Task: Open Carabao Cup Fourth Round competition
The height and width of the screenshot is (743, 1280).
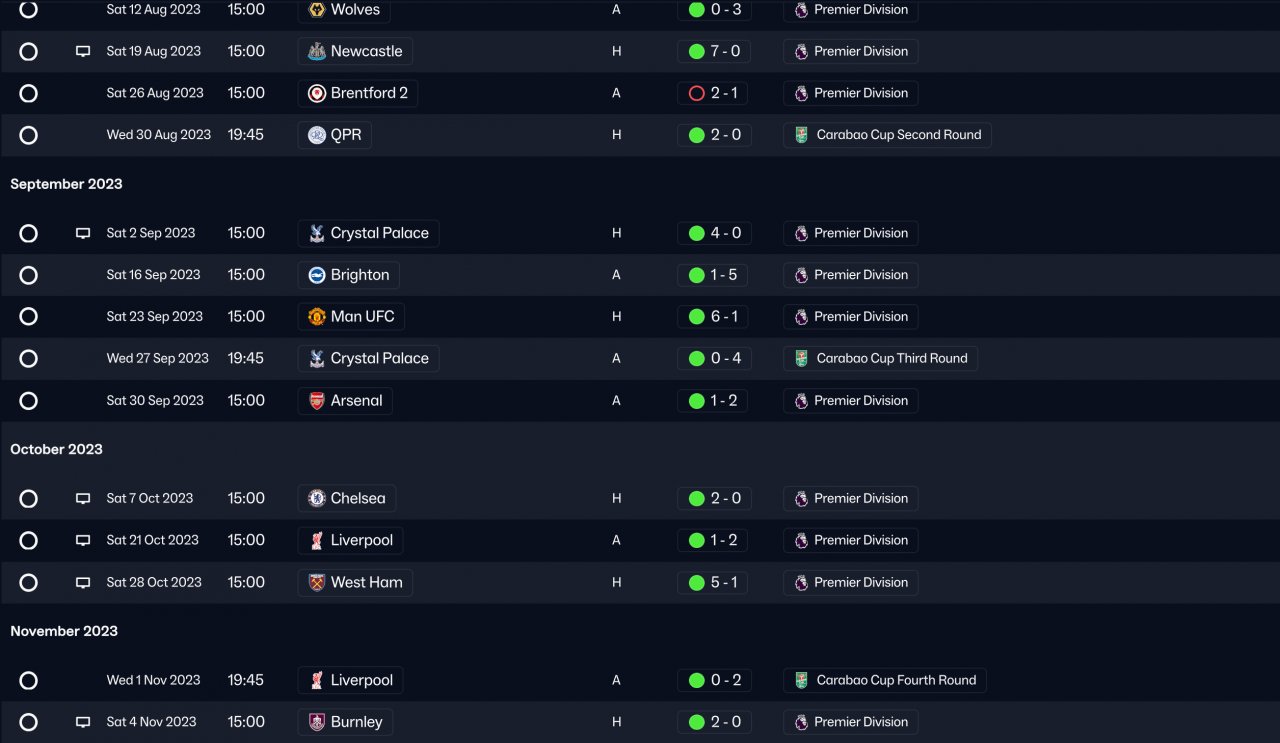Action: (885, 680)
